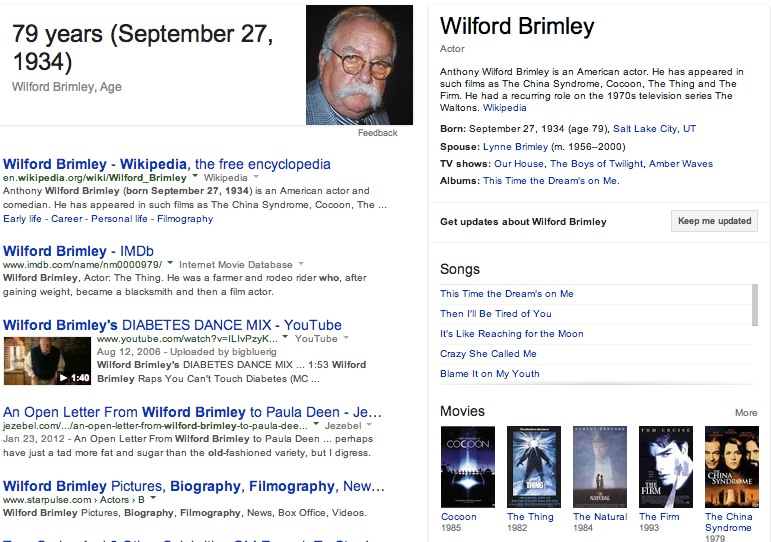Click 'Wilford Brimley' knowledge panel heading

pos(517,26)
